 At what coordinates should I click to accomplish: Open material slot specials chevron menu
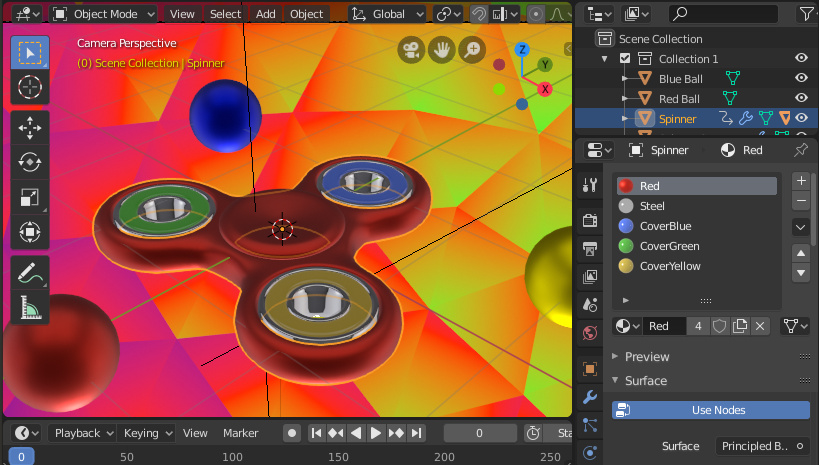tap(801, 227)
